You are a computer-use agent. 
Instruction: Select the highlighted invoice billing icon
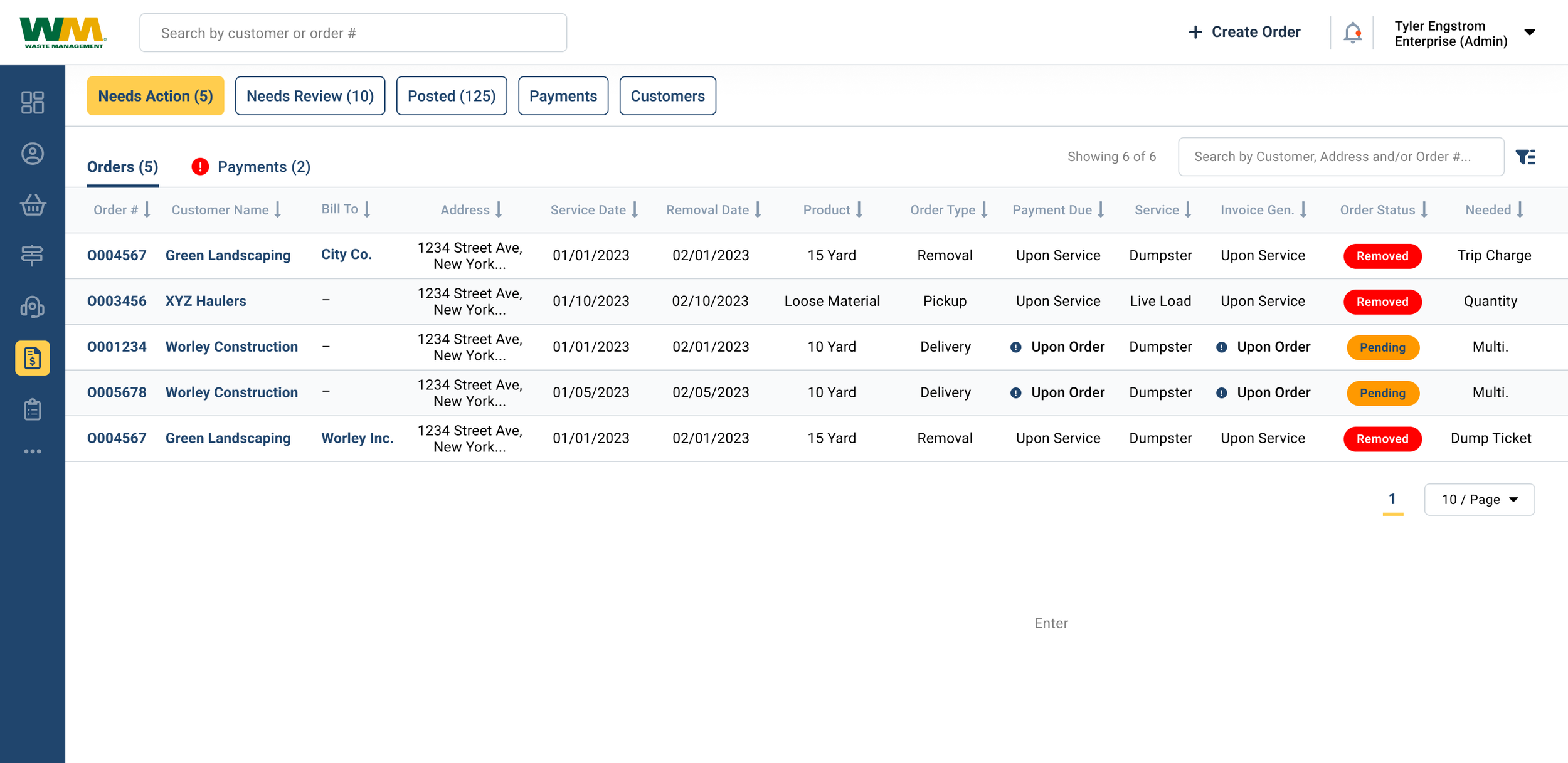coord(32,358)
